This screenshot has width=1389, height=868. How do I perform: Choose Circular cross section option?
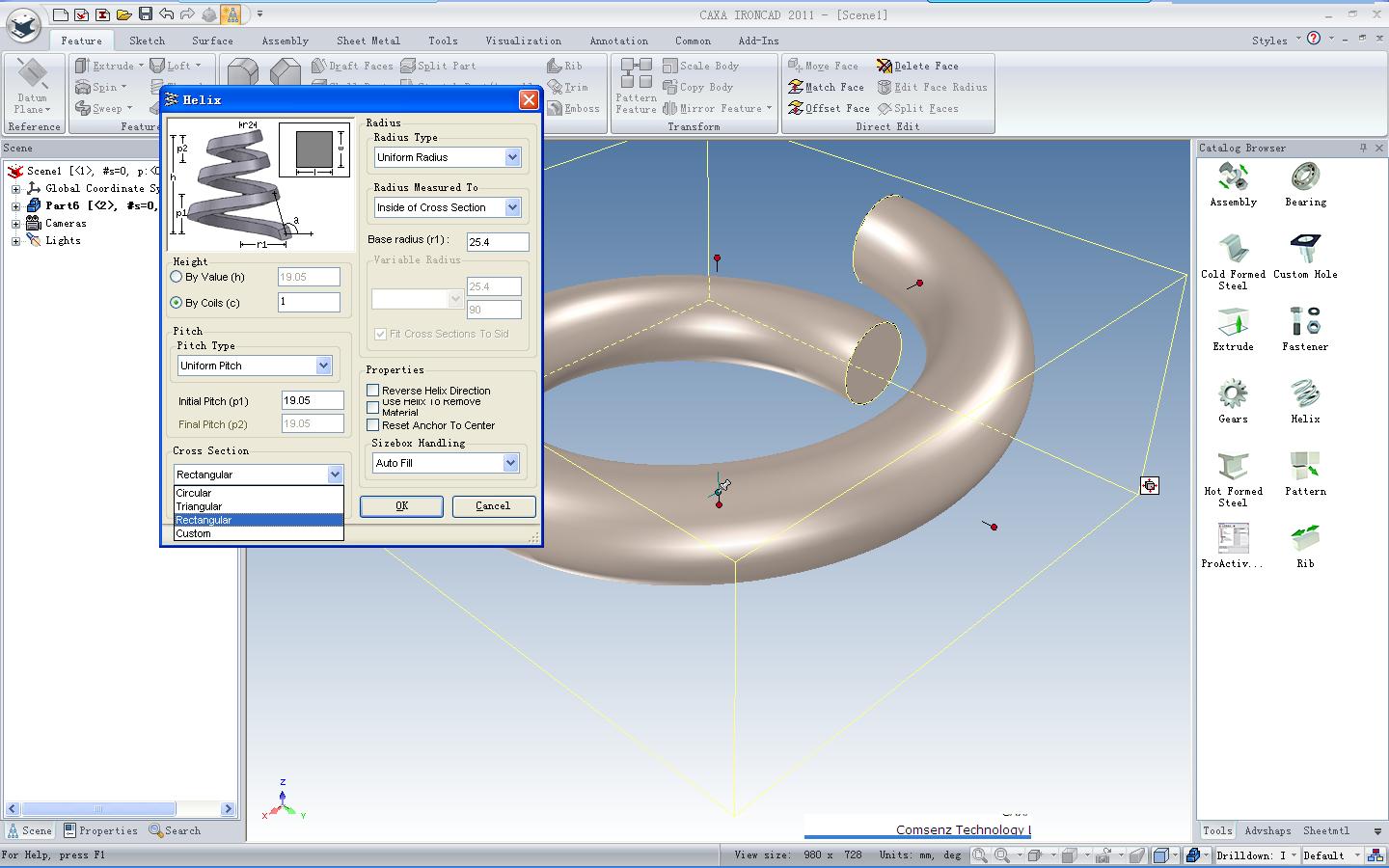coord(259,493)
